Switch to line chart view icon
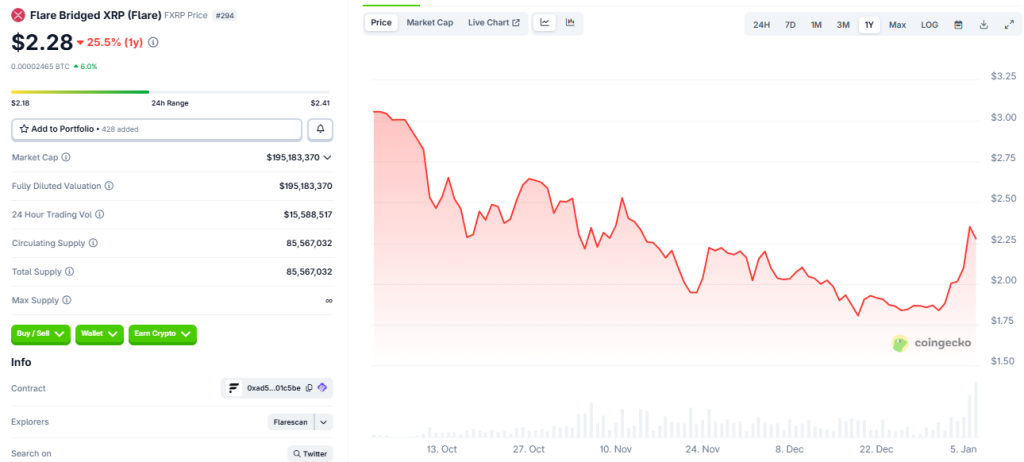Screen dimensions: 1024x462 click(545, 23)
